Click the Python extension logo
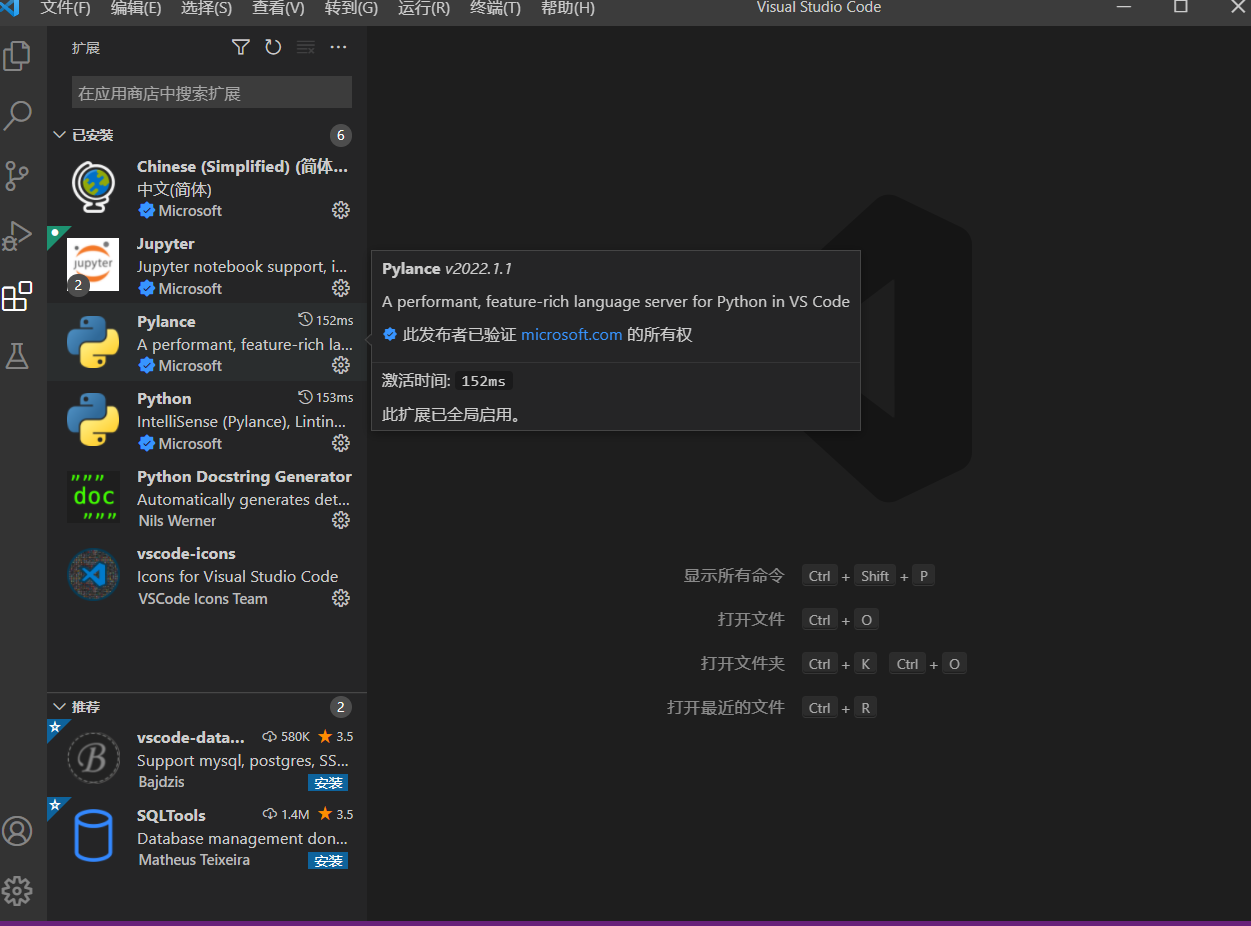 (x=93, y=419)
